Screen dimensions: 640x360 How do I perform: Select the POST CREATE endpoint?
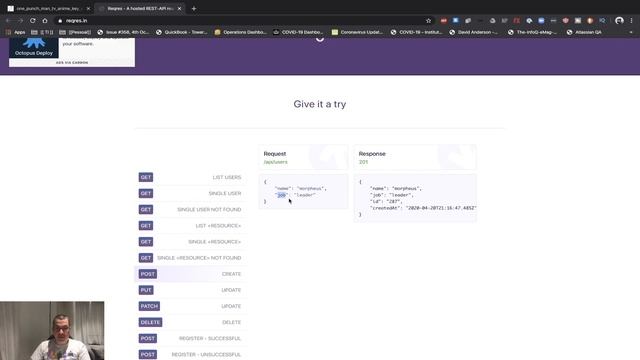(x=190, y=274)
